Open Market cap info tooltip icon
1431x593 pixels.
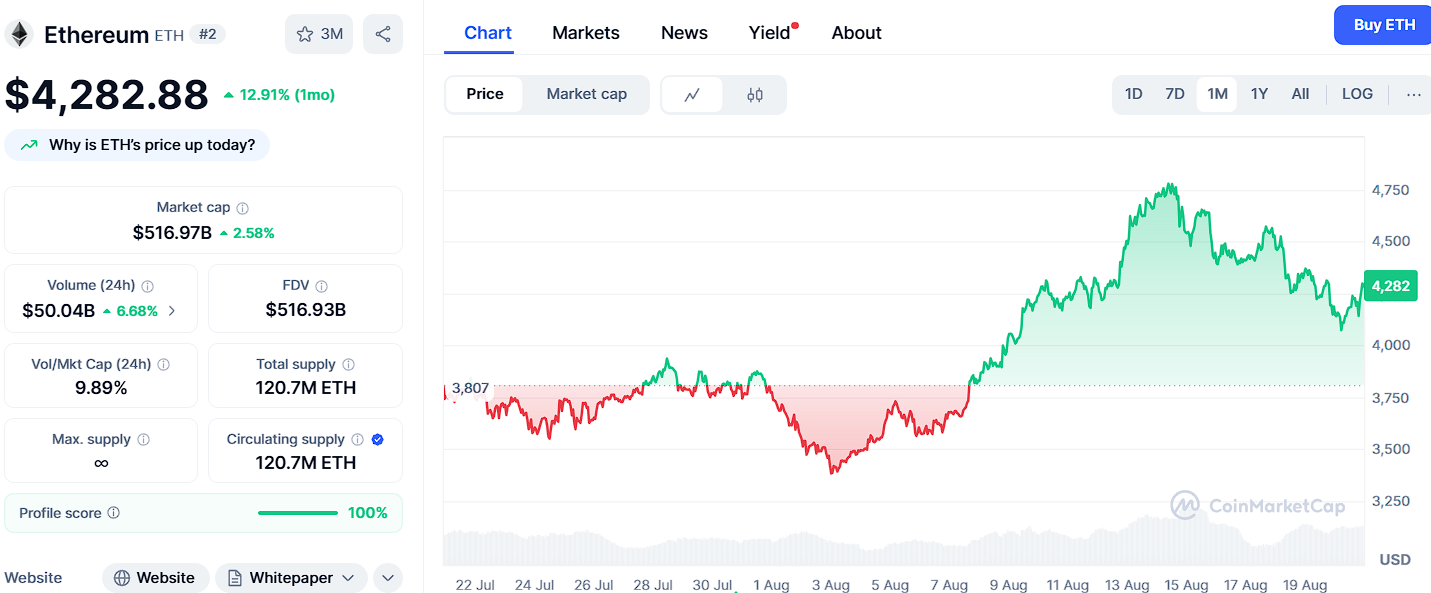(243, 208)
